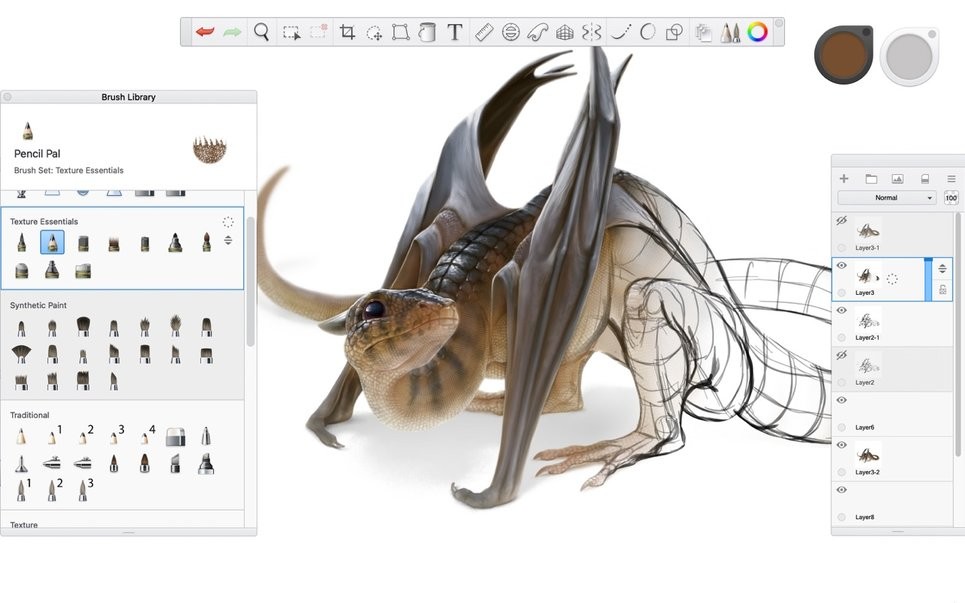Open the Color wheel in the toolbar

757,32
